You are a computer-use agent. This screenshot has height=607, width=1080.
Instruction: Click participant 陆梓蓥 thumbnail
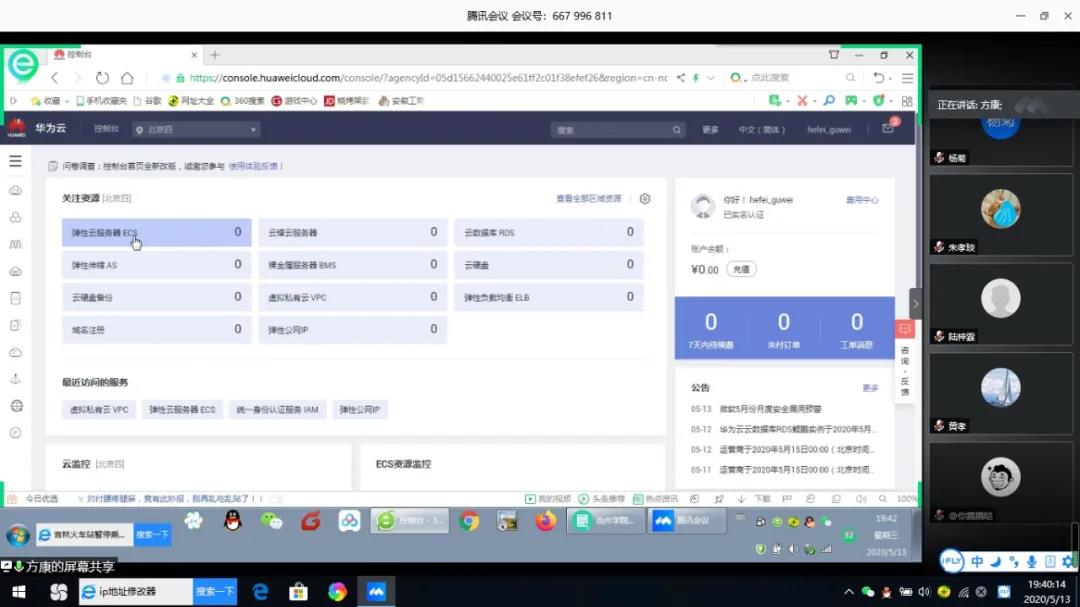click(x=1001, y=304)
